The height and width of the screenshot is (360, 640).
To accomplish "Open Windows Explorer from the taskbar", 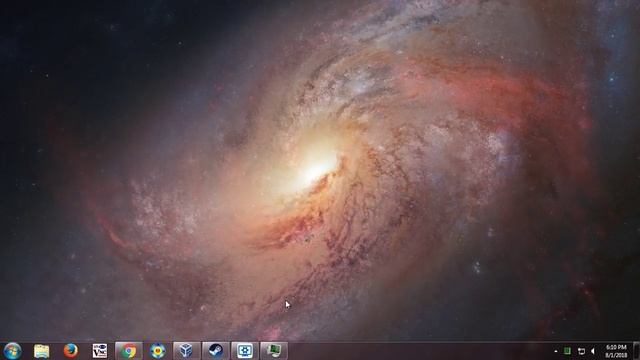I will pyautogui.click(x=41, y=351).
